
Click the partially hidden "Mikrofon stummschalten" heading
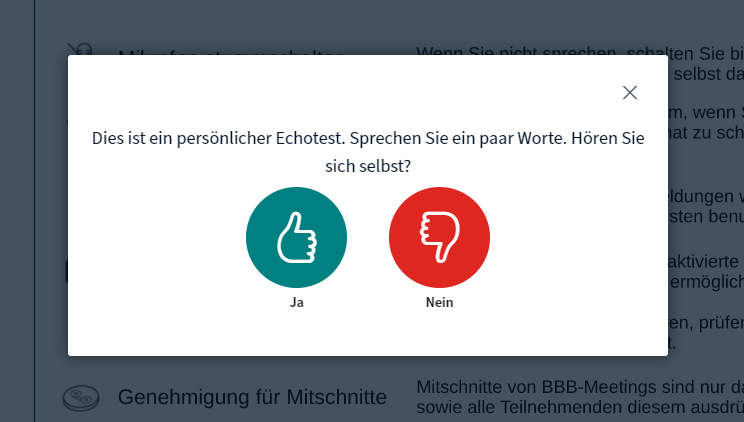tap(230, 52)
